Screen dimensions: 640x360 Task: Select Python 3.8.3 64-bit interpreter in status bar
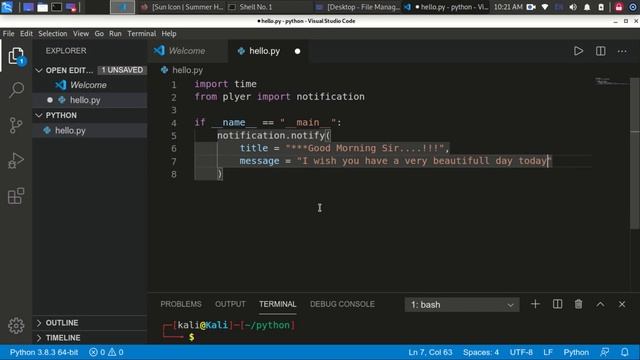[44, 352]
